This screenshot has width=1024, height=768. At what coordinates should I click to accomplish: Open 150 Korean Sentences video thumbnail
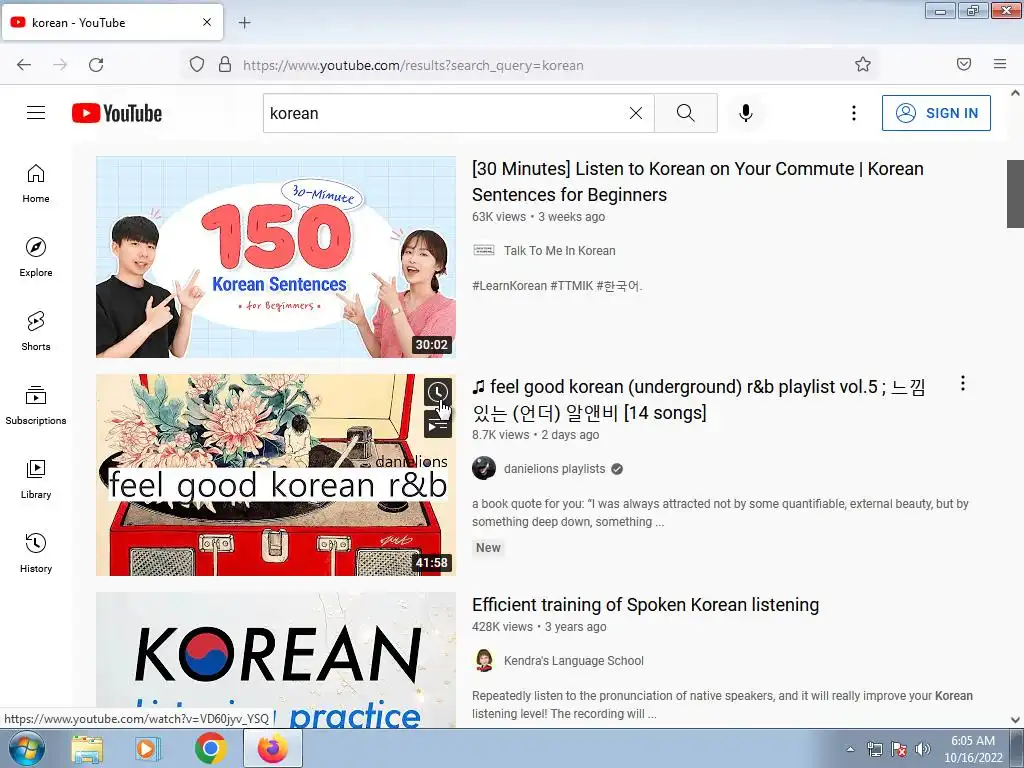point(276,257)
